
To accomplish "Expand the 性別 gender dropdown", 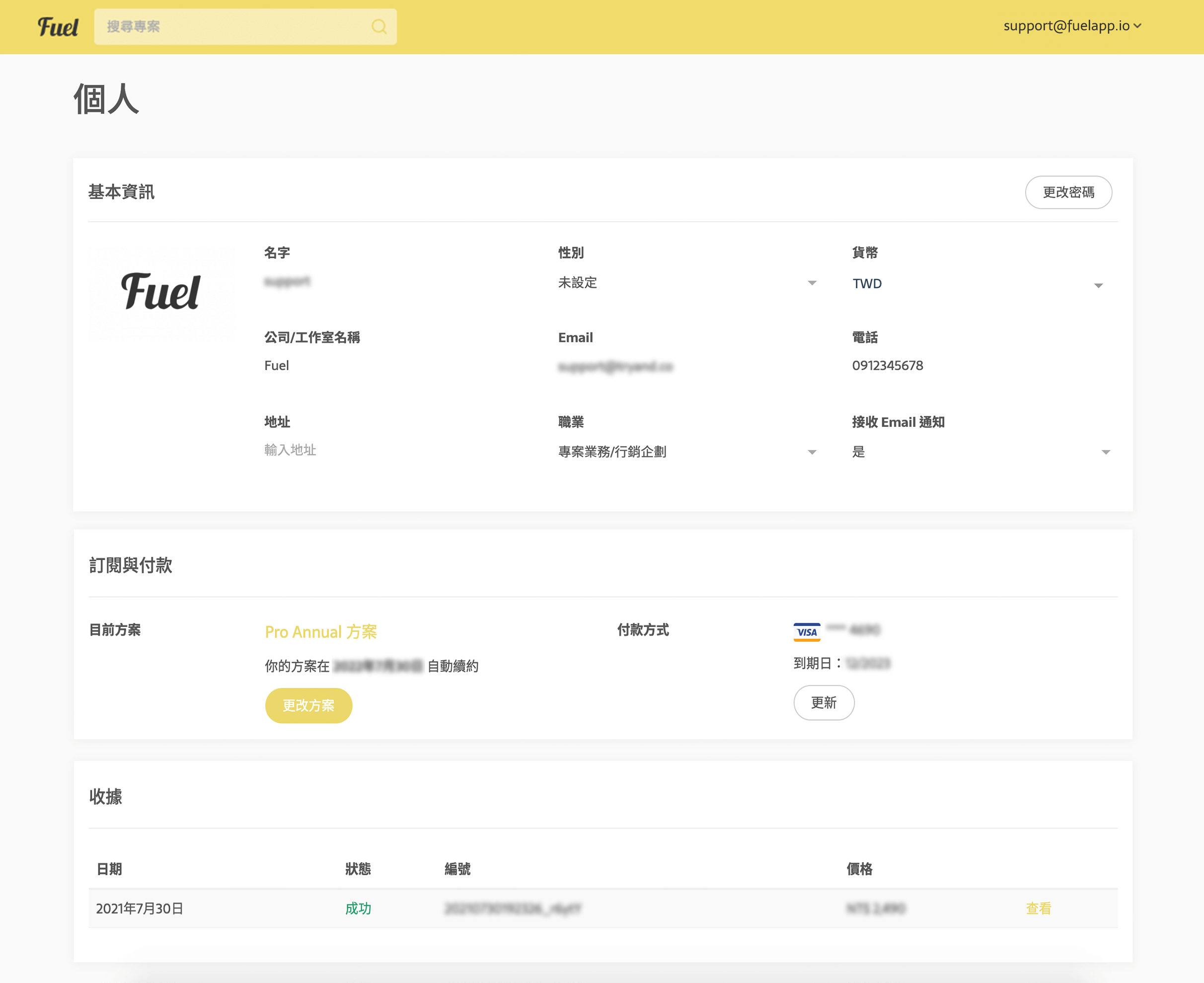I will click(687, 283).
